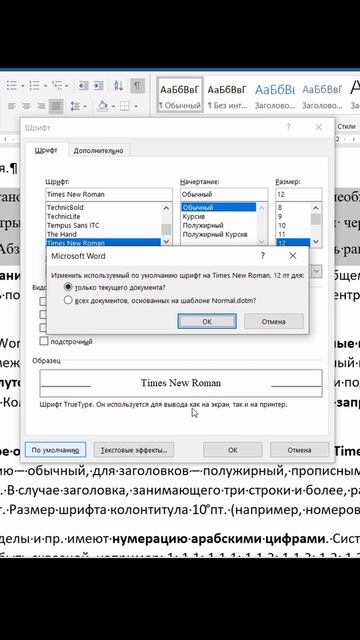Switch to the Шрифт tab

point(46,150)
